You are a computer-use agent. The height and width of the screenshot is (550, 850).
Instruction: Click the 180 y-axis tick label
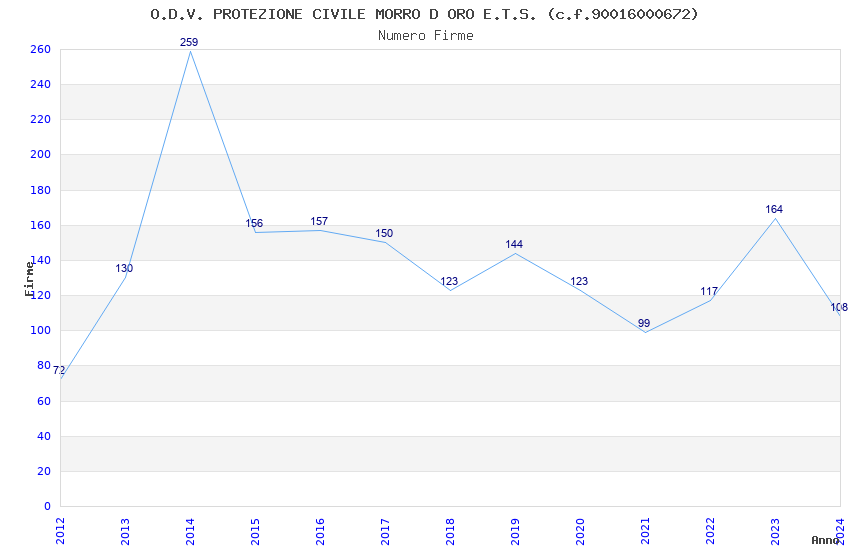pyautogui.click(x=41, y=190)
